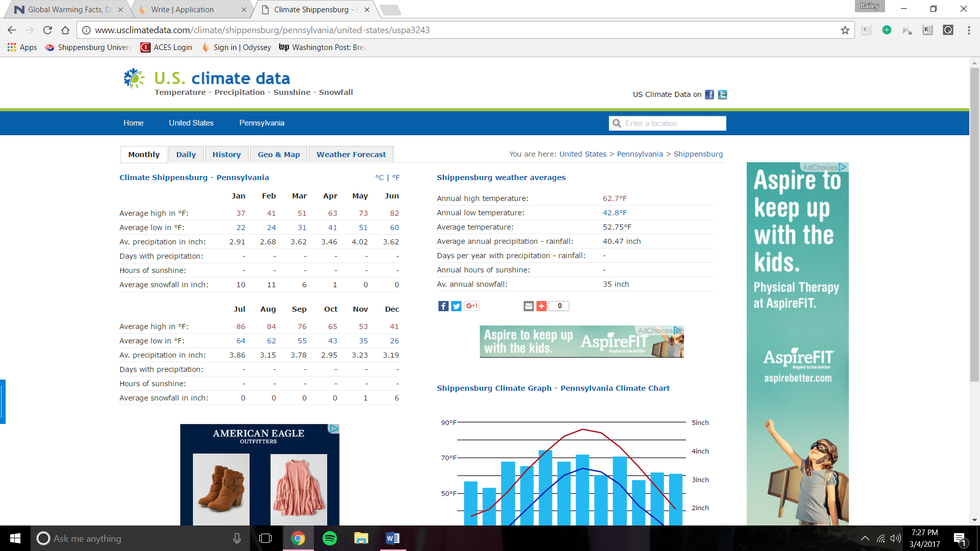Click the orange plus share icon
Screen dimensions: 980x551
[541, 306]
